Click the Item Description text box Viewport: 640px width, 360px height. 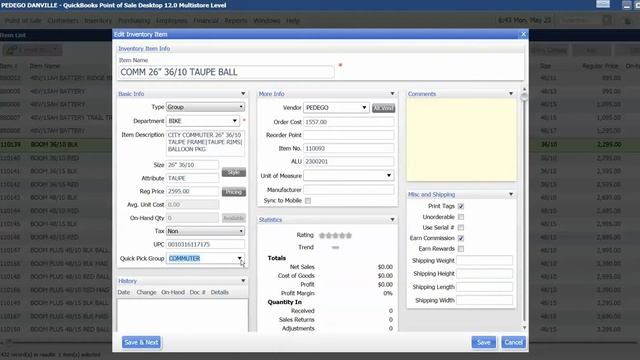coord(205,142)
